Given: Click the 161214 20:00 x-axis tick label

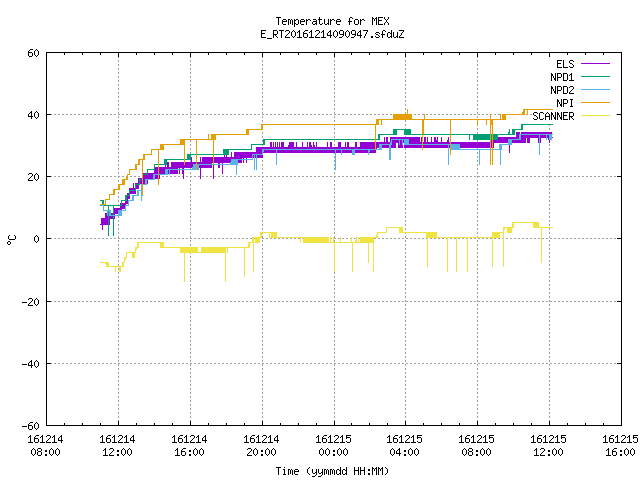Looking at the screenshot, I should tap(261, 446).
